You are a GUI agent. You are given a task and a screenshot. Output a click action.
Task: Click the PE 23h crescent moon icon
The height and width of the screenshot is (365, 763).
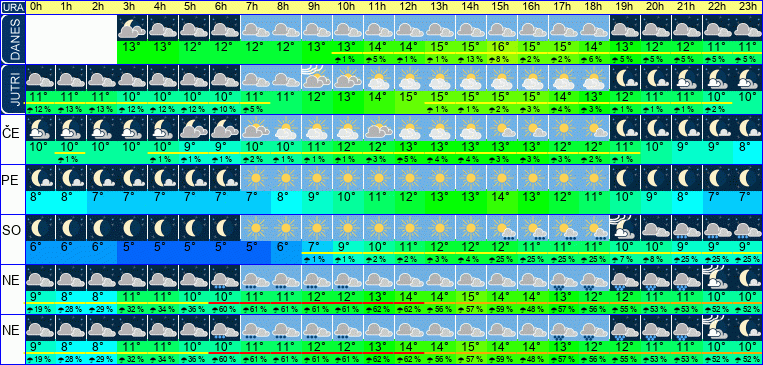(x=748, y=178)
